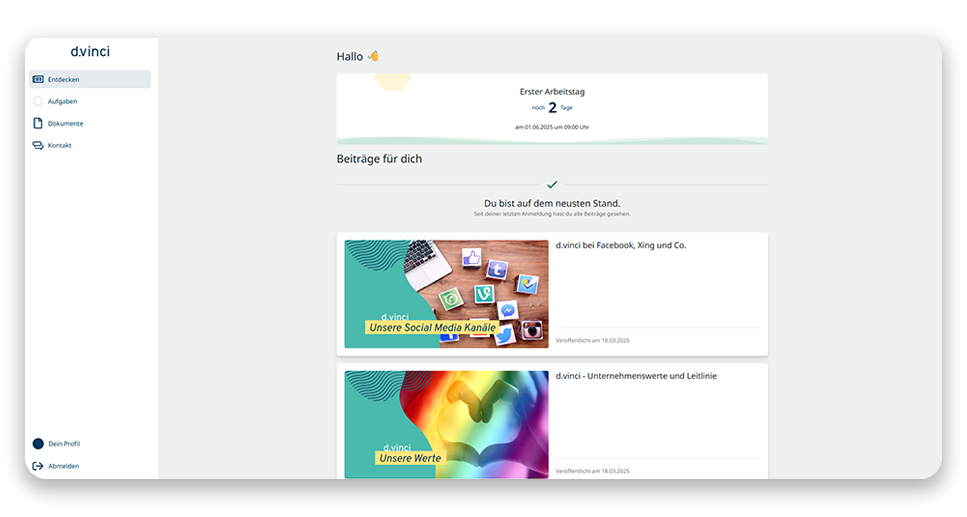The image size is (967, 517).
Task: Click the Erster Arbeitstag countdown card
Action: [x=552, y=109]
